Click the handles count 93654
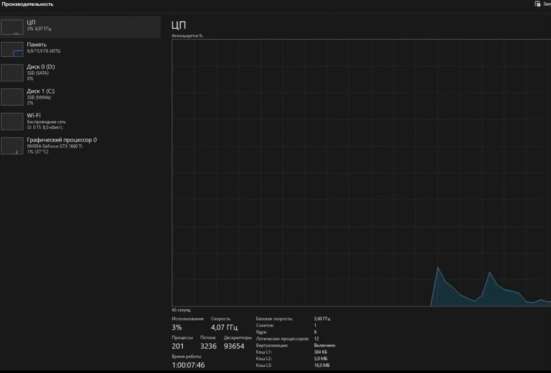 [x=234, y=346]
